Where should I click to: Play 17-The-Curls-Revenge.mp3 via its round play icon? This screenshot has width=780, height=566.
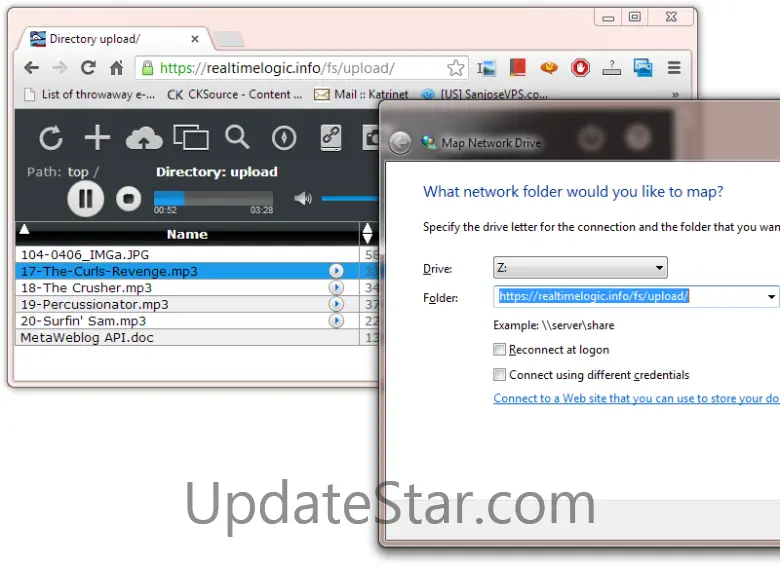(336, 271)
